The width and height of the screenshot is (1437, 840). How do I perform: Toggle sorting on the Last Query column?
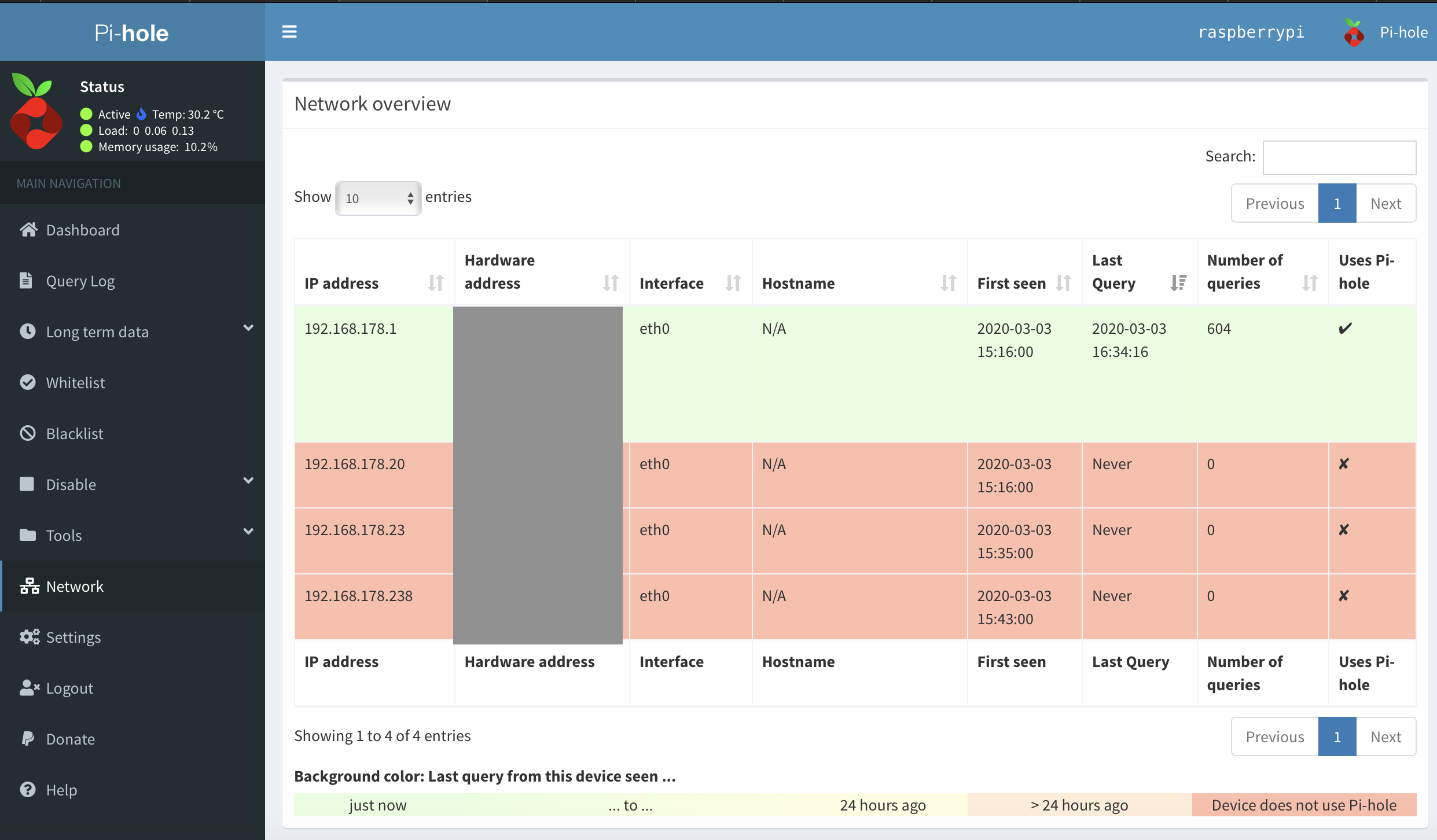click(x=1138, y=271)
